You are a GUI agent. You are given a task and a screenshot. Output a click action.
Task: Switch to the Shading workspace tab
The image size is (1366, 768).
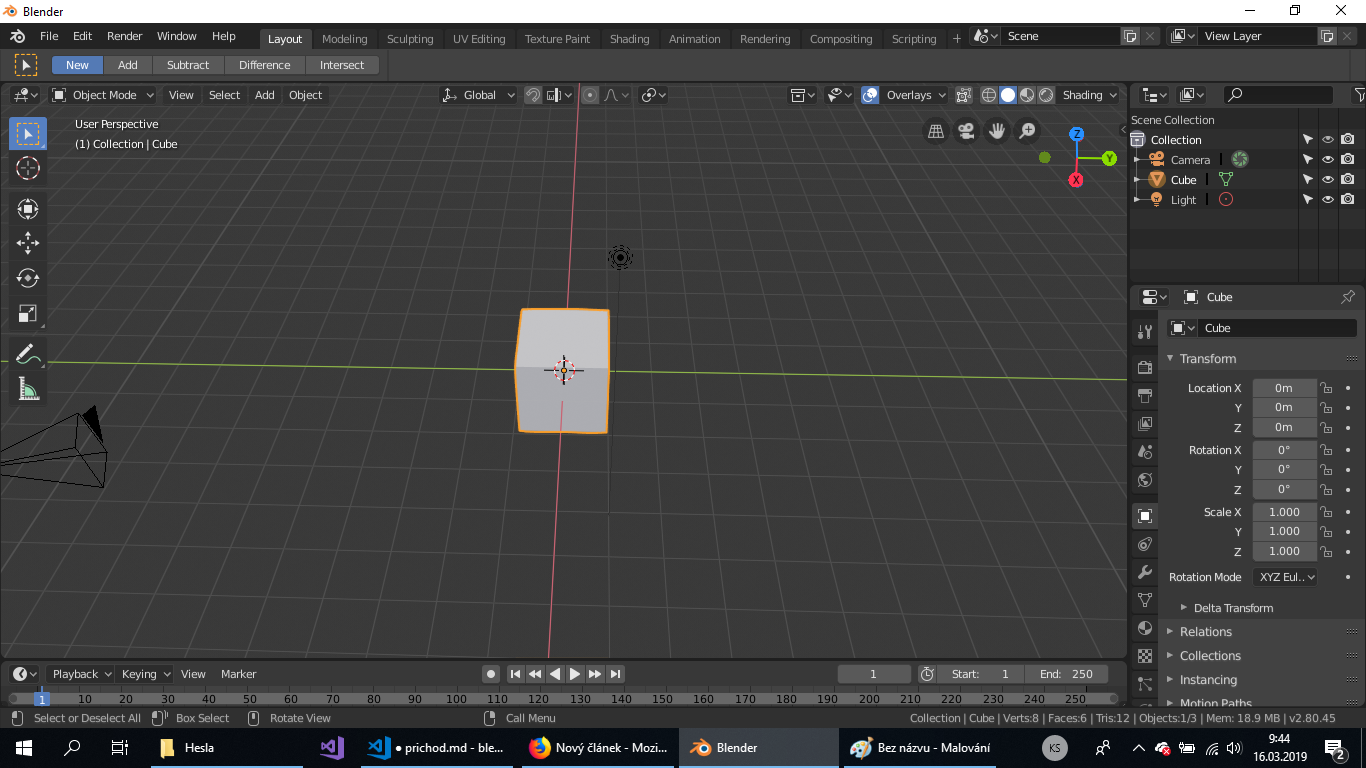629,39
